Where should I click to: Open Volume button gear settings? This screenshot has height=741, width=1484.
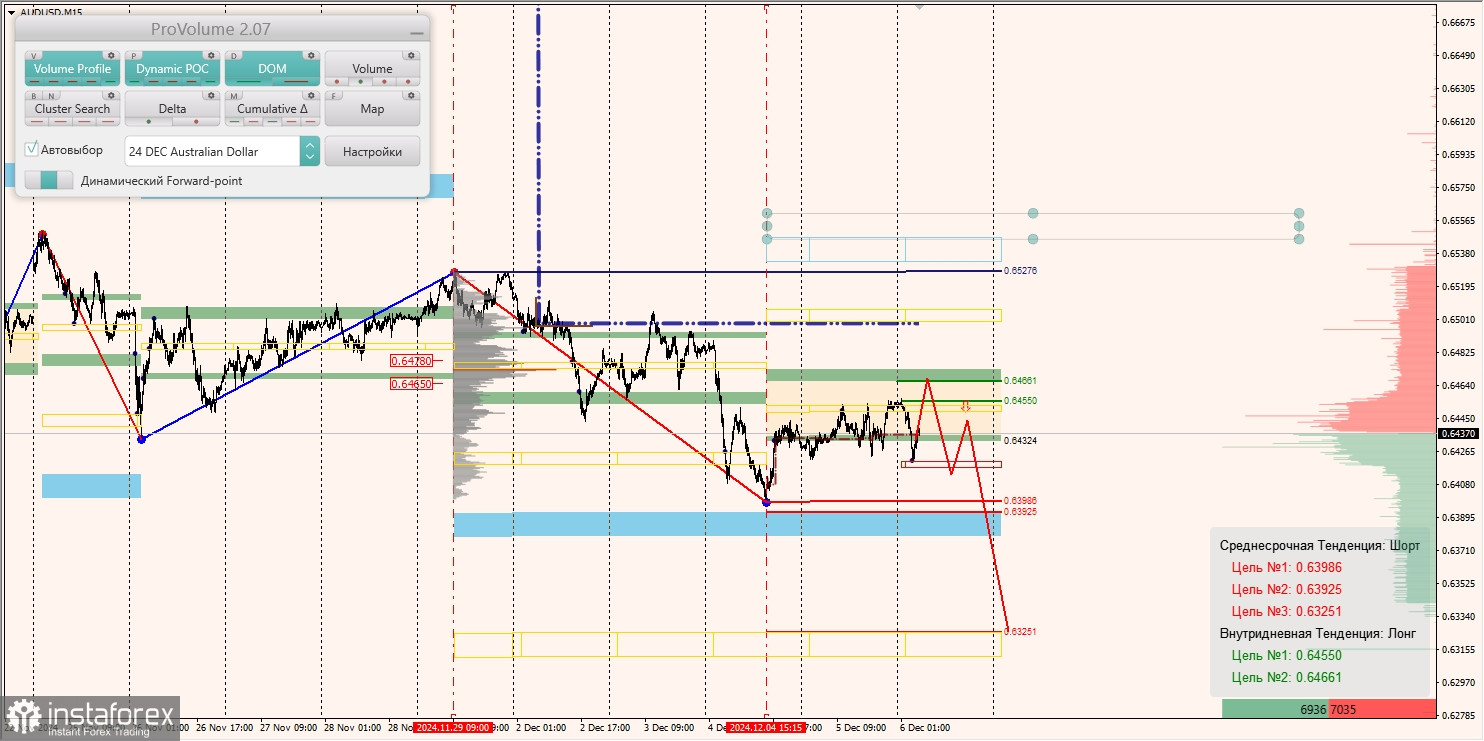click(411, 56)
